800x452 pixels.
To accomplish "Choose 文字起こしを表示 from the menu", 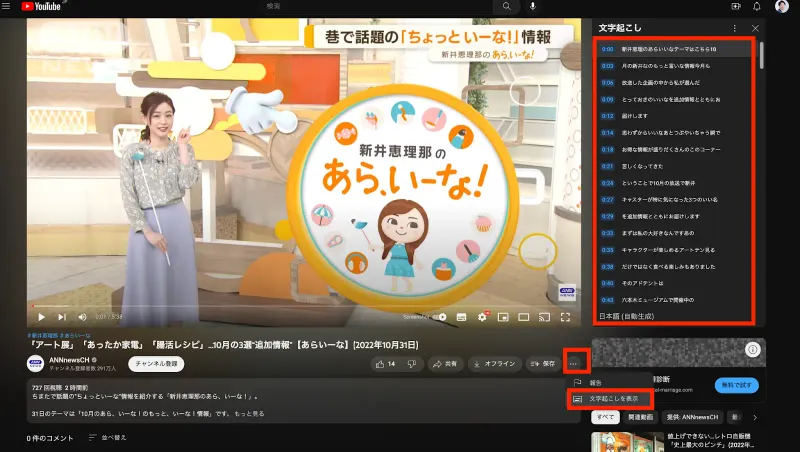I will pyautogui.click(x=609, y=399).
